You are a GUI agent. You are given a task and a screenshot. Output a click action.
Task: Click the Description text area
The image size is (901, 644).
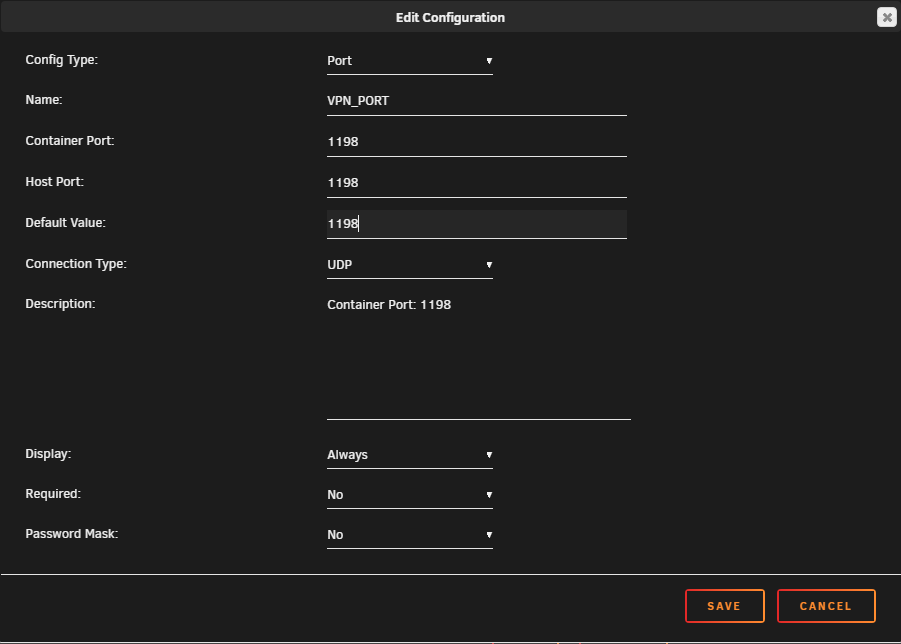pos(479,356)
